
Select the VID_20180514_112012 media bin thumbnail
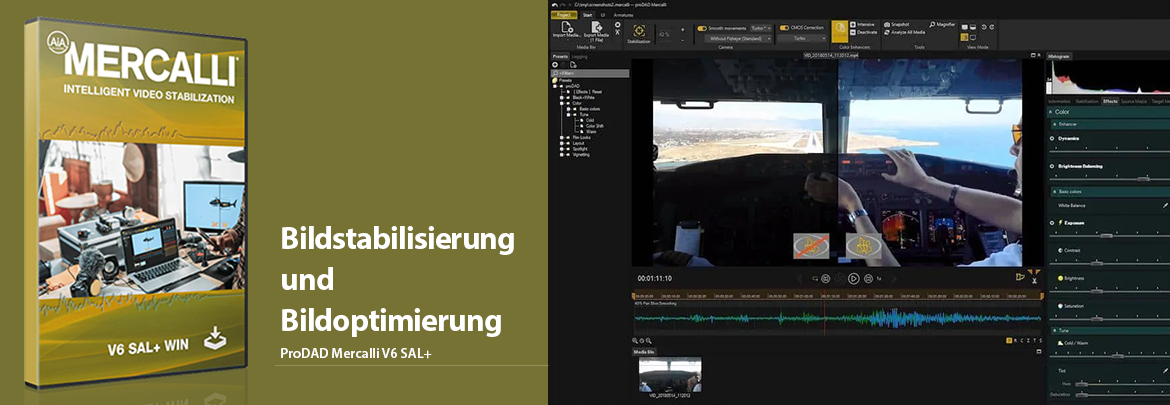click(669, 375)
